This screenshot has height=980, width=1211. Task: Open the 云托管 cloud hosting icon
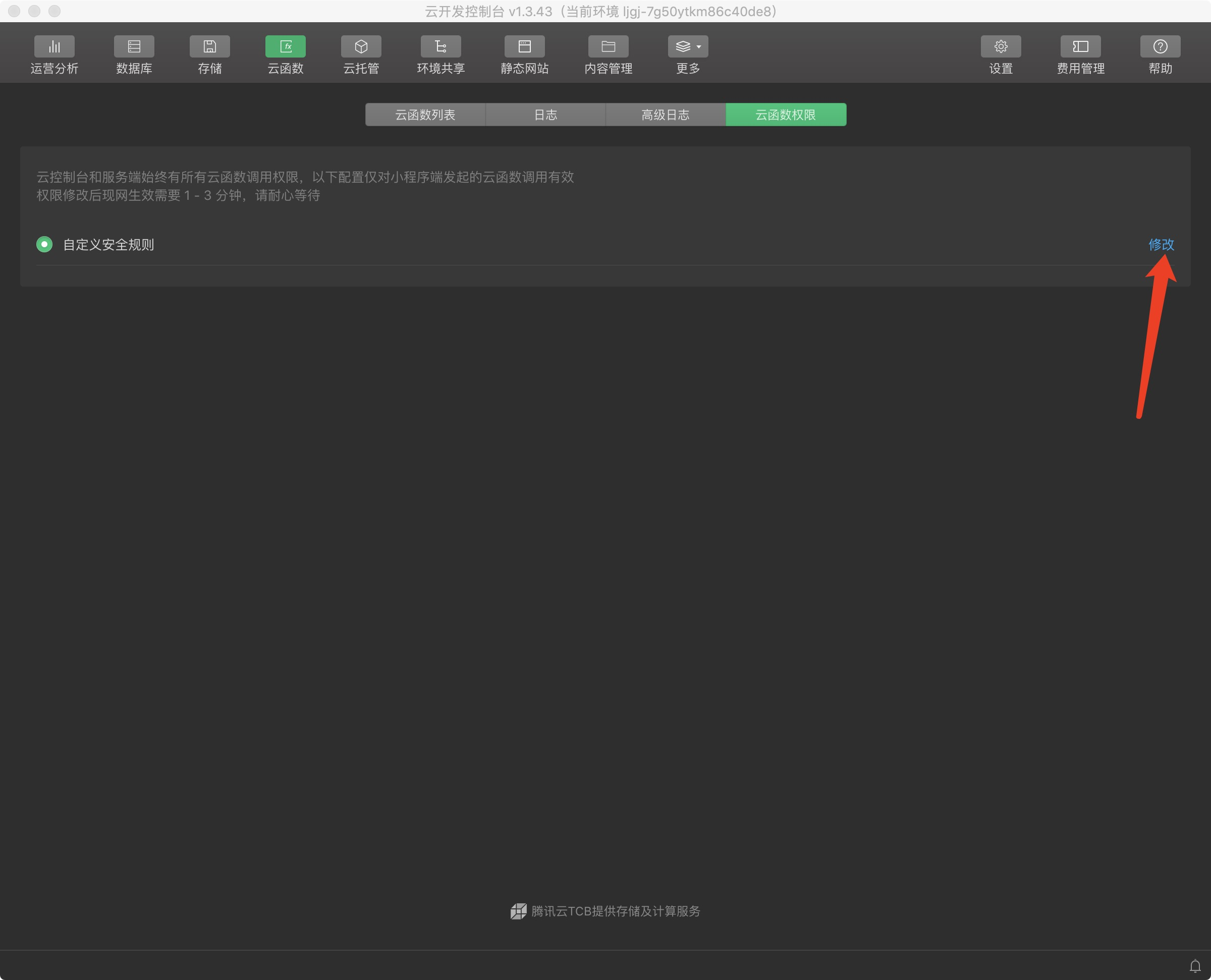point(361,47)
